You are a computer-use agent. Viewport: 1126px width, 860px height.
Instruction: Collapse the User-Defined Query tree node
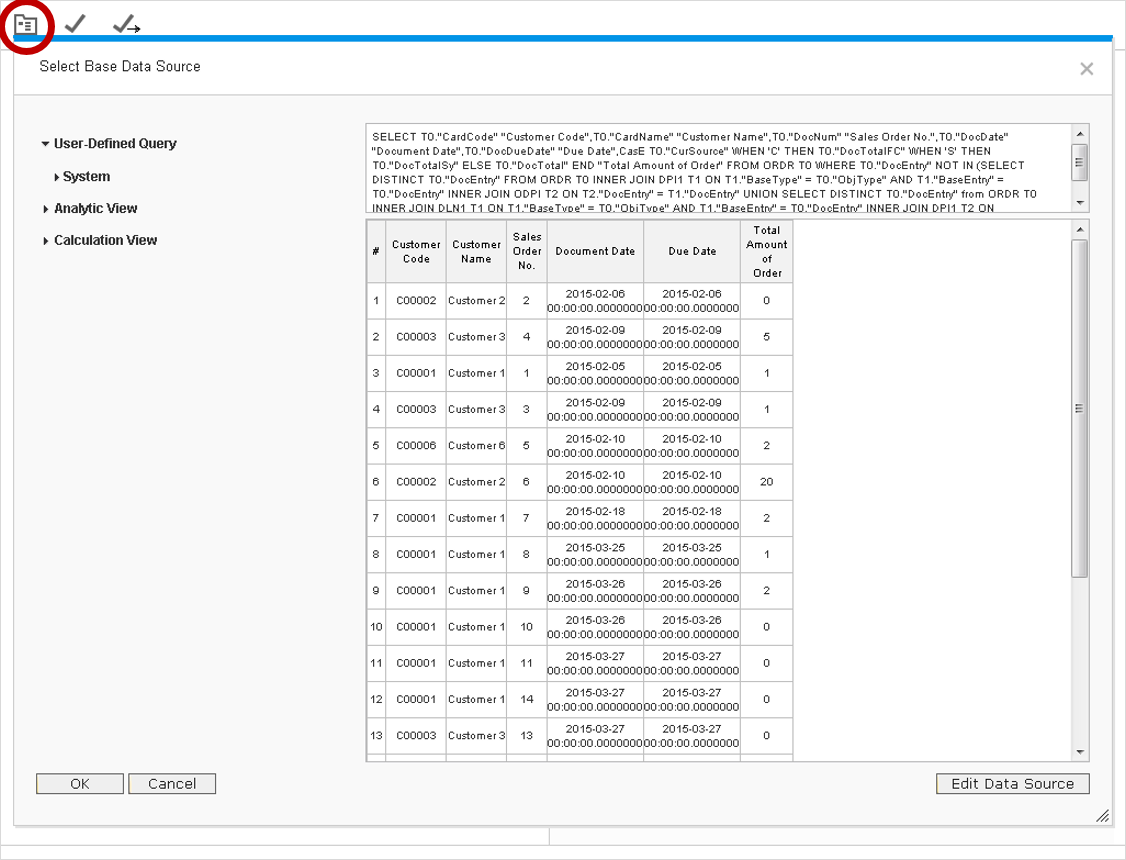pos(45,144)
